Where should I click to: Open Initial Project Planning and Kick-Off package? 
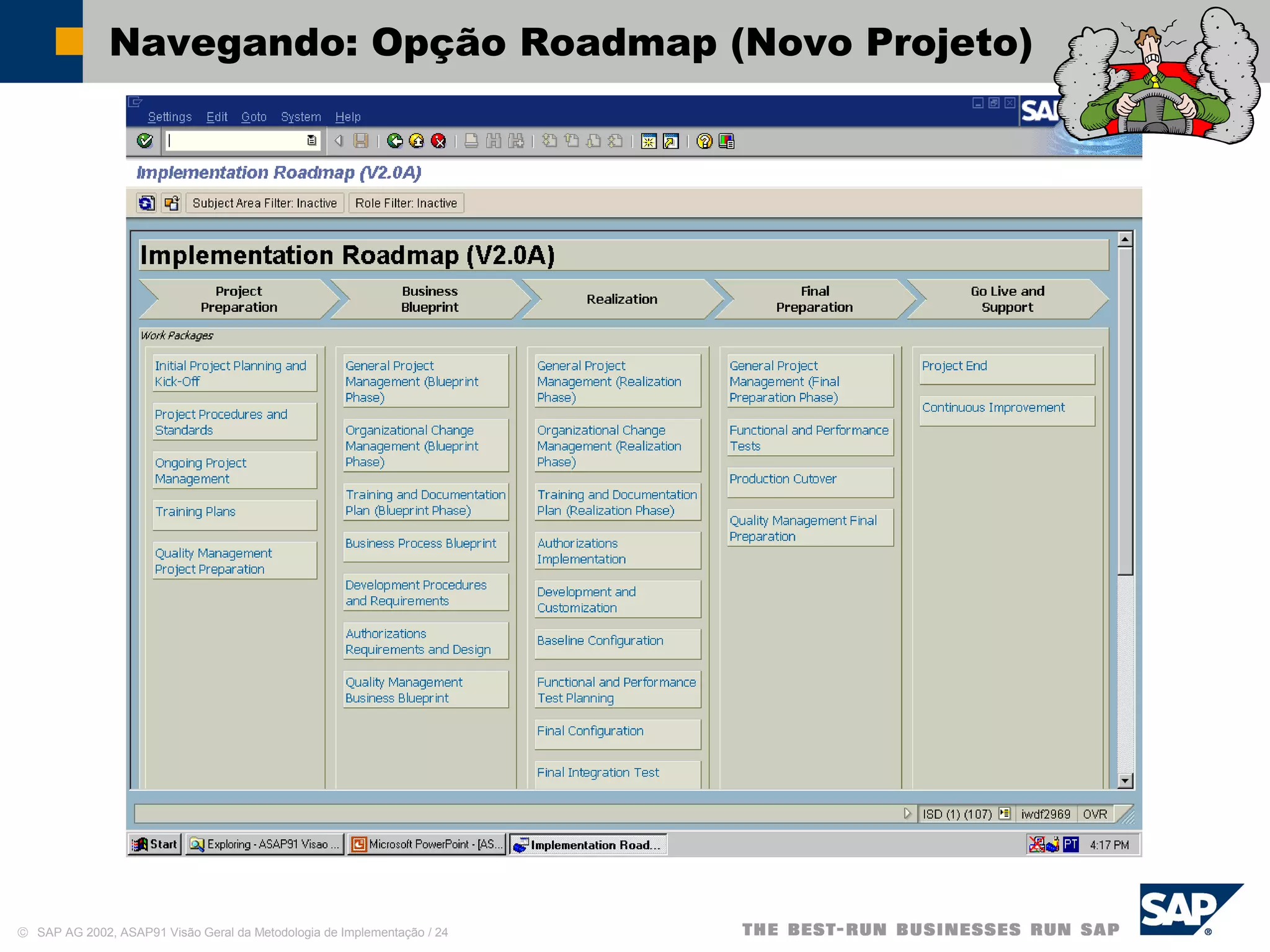(x=234, y=373)
